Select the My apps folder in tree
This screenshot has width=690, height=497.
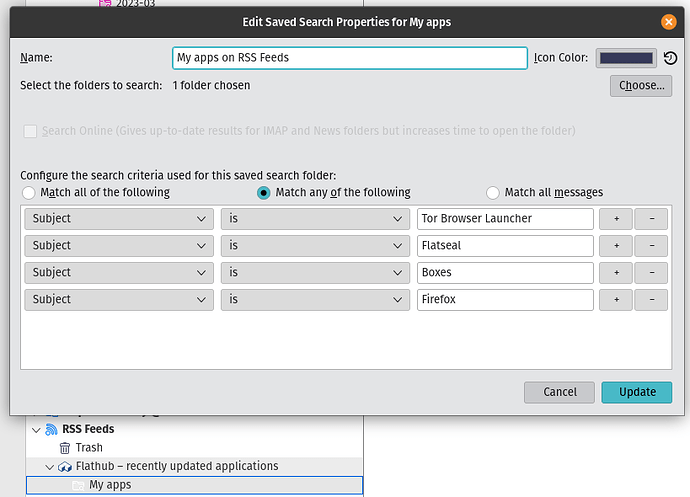pyautogui.click(x=194, y=485)
